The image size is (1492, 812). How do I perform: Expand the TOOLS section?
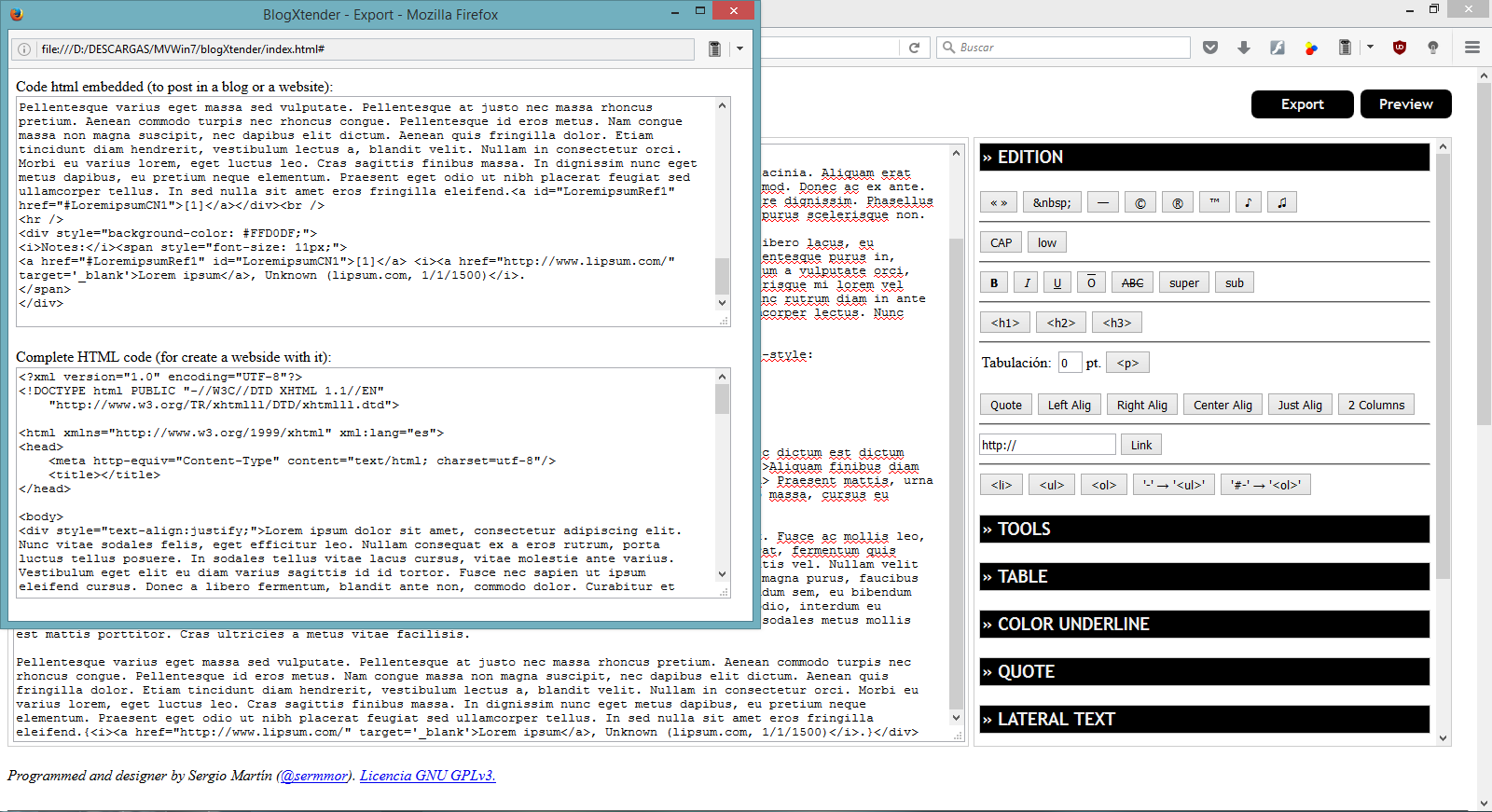coord(1204,529)
